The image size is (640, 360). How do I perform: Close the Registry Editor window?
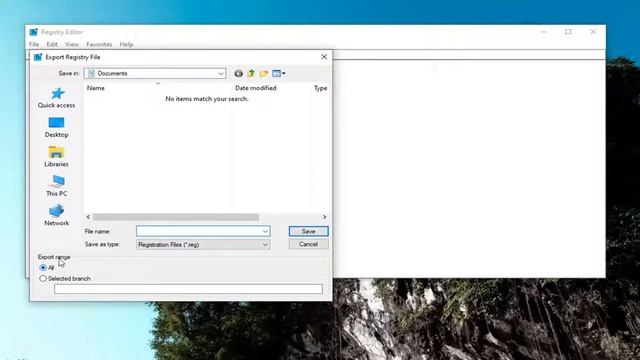coord(593,32)
